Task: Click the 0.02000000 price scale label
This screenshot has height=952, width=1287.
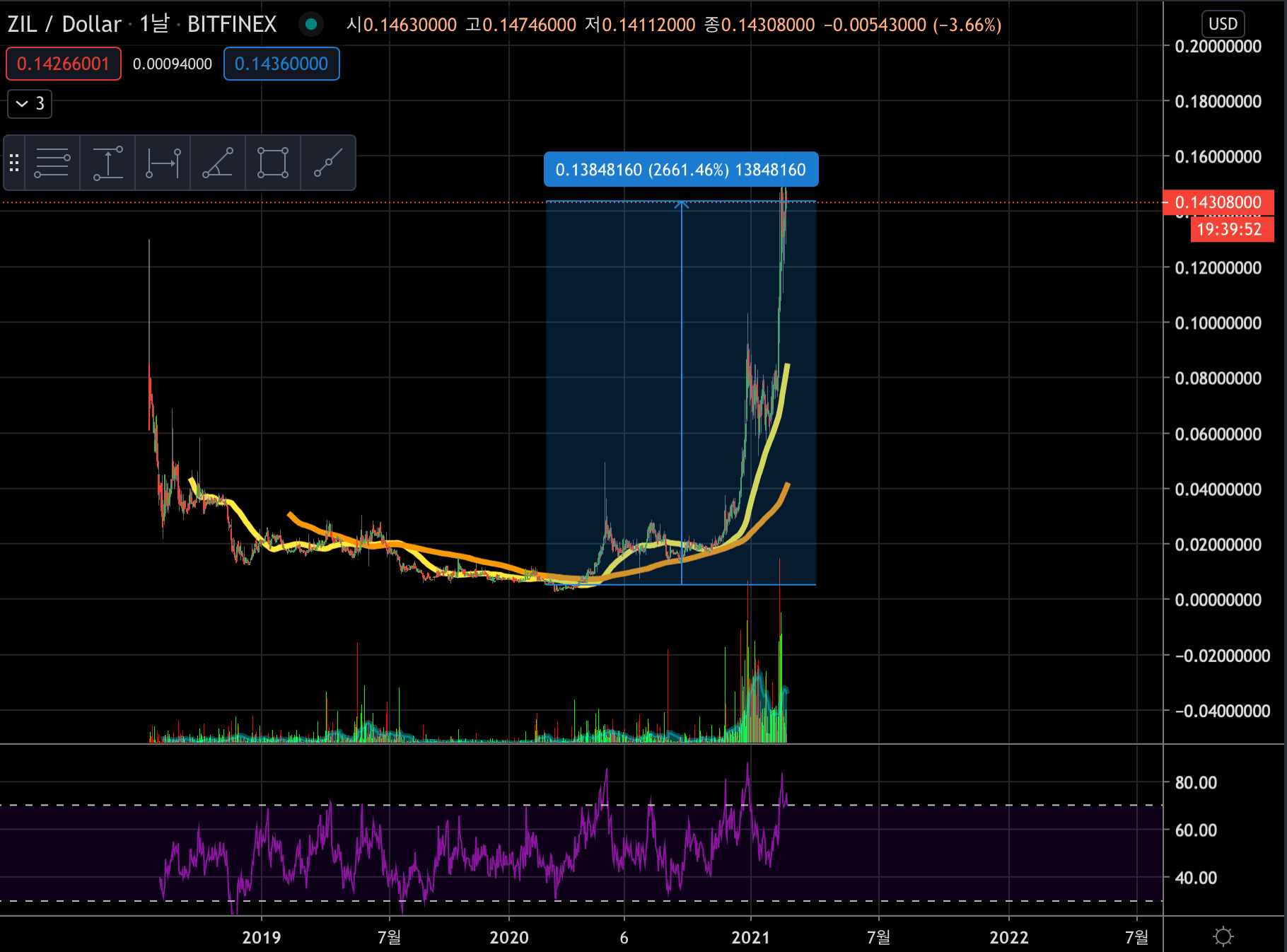Action: pos(1218,544)
